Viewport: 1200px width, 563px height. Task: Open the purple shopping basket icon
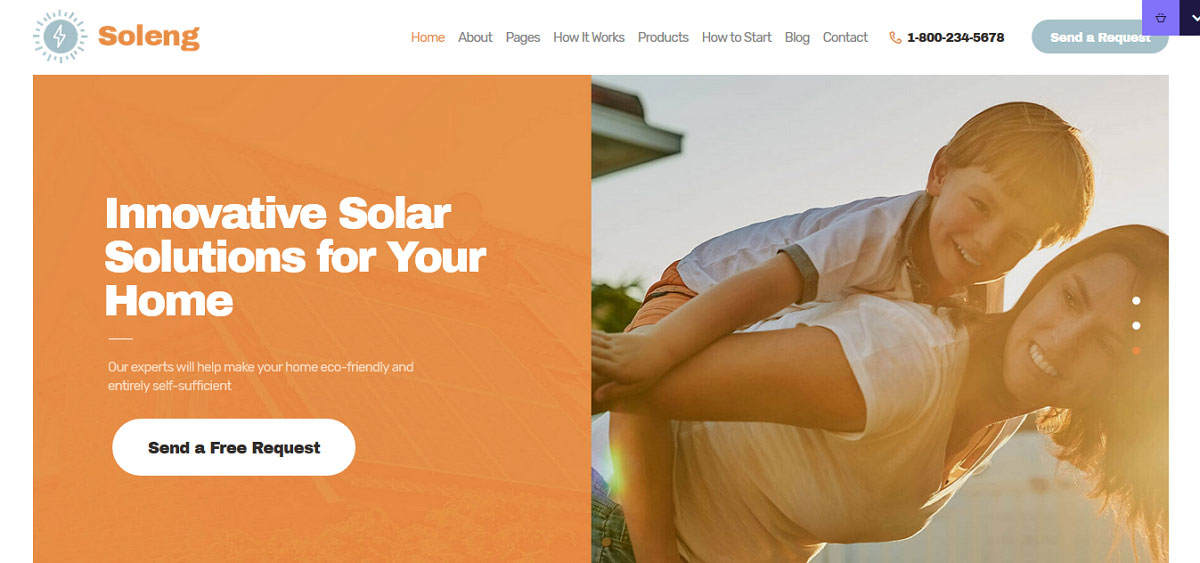click(1160, 18)
